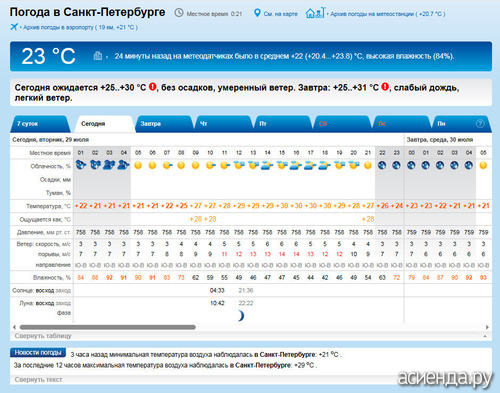This screenshot has width=500, height=393.
Task: Click the small arrow at table collapse bar right
Action: coord(485,336)
